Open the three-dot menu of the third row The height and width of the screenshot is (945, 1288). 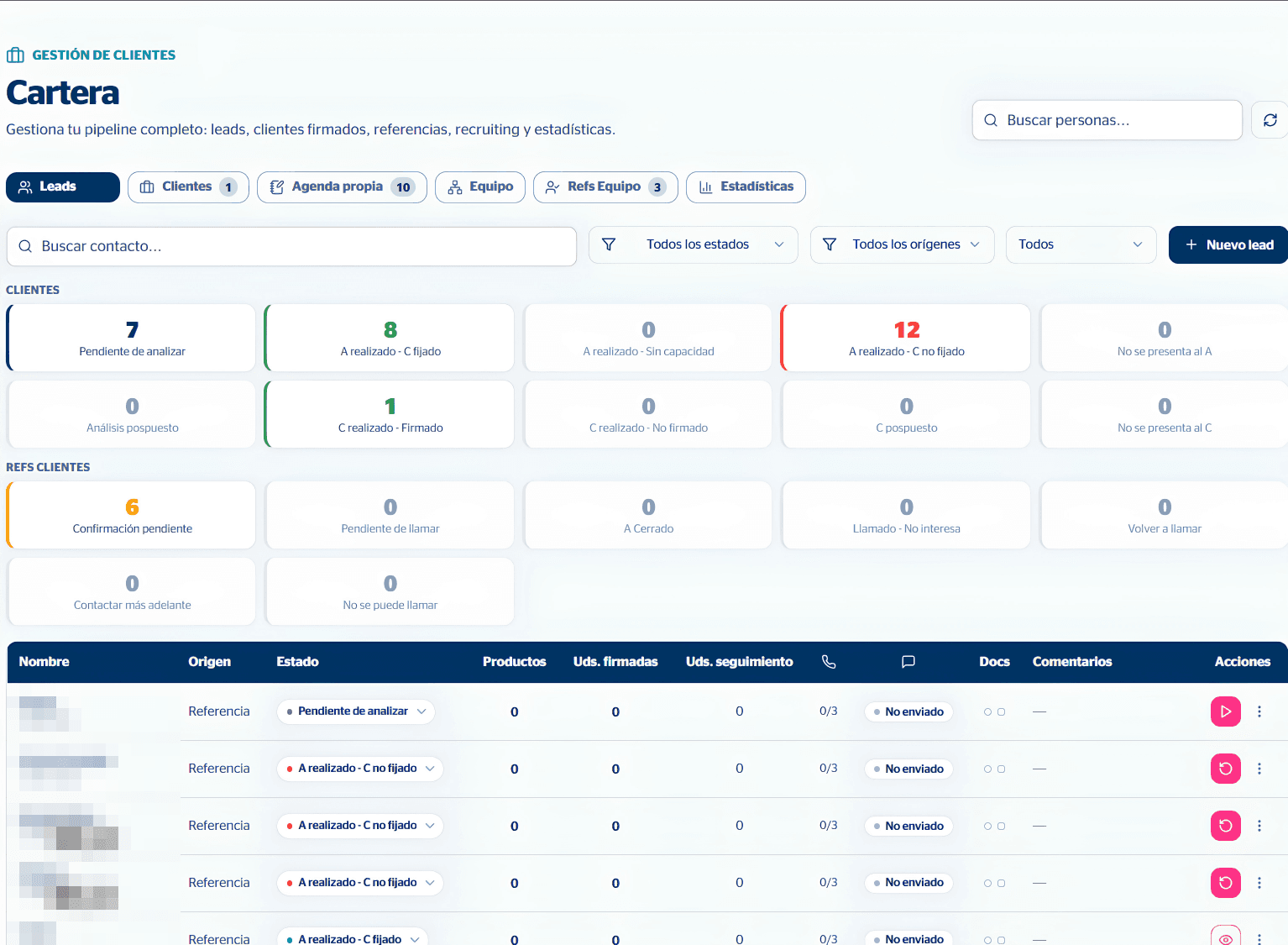click(x=1259, y=826)
